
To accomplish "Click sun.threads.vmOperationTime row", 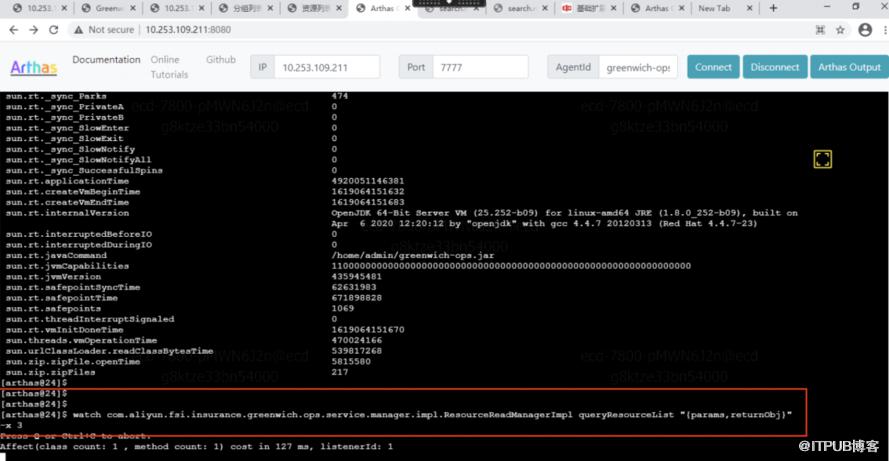I will tap(193, 340).
